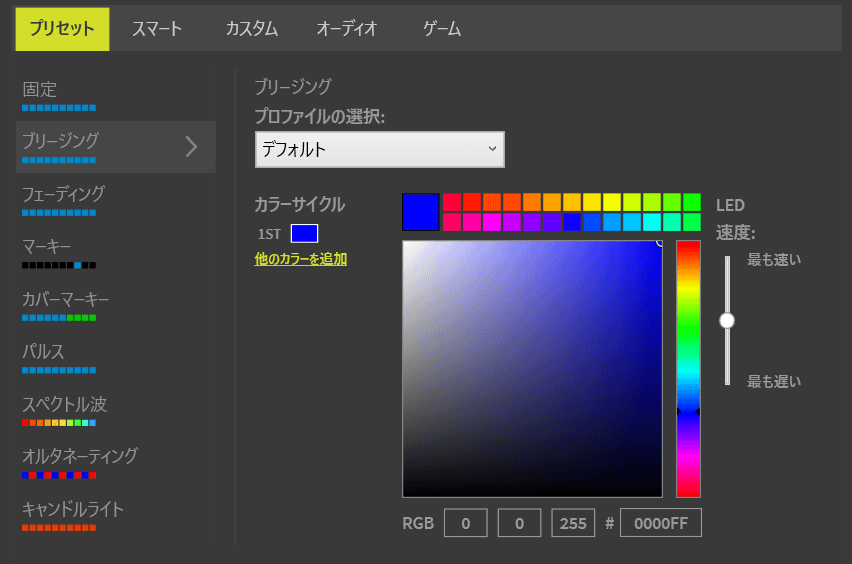Viewport: 852px width, 564px height.
Task: Click the プロファイルの選択: label
Action: pos(320,116)
